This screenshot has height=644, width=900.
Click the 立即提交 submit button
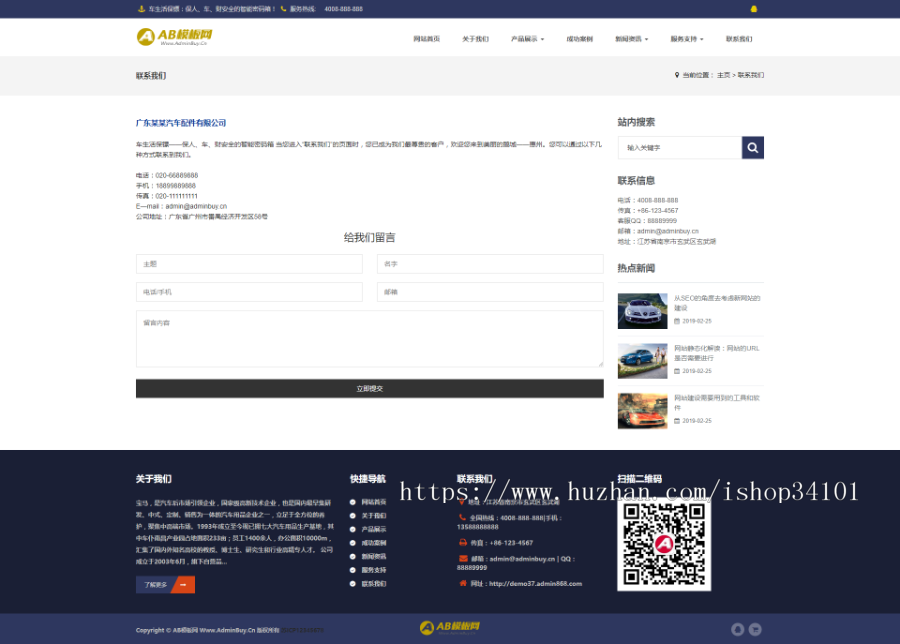370,389
